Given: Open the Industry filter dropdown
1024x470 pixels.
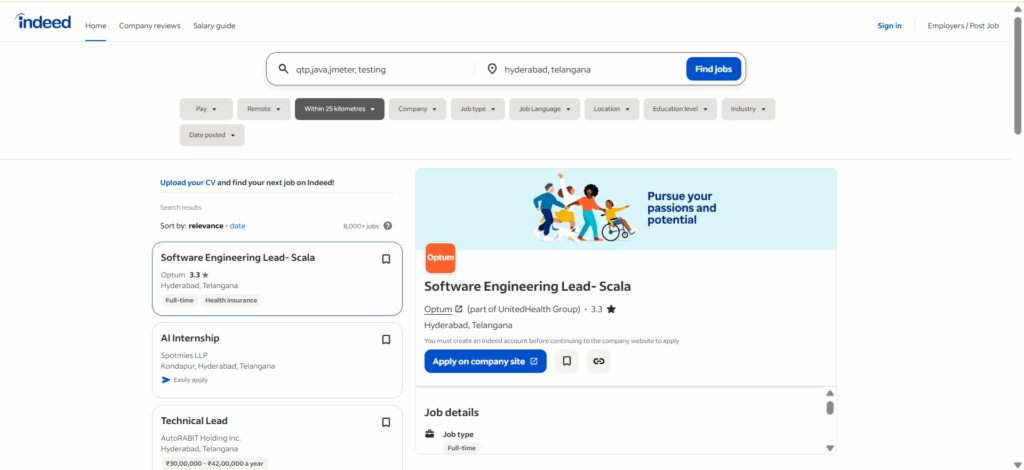Looking at the screenshot, I should [x=748, y=109].
